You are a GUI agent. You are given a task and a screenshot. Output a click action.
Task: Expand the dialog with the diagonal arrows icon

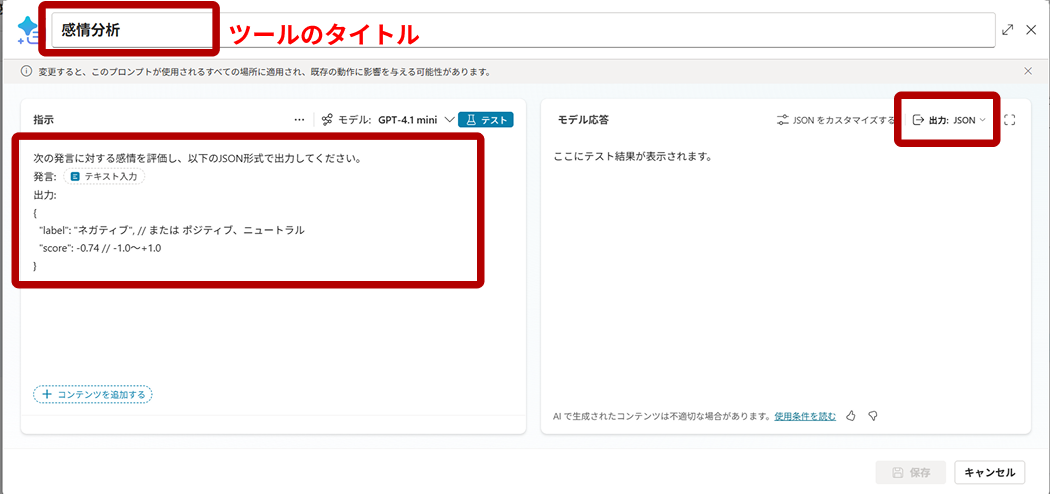[x=1008, y=30]
